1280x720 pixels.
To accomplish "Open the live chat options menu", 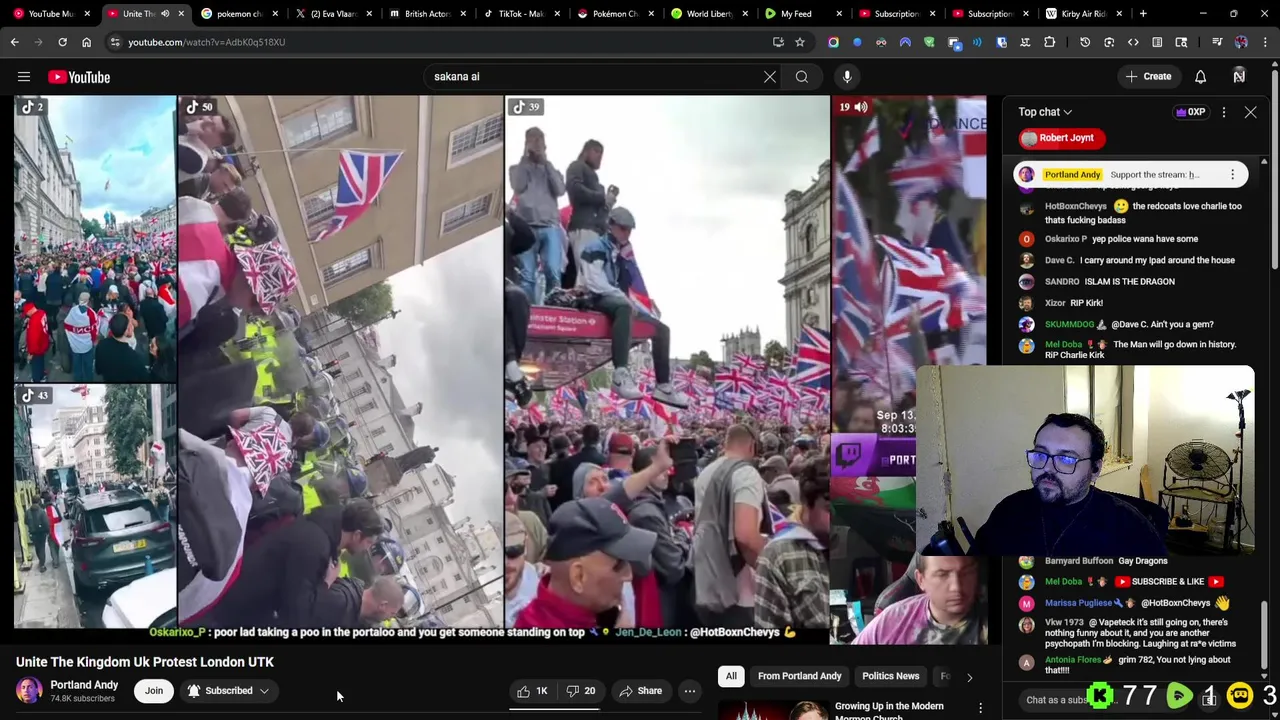I will click(1224, 112).
